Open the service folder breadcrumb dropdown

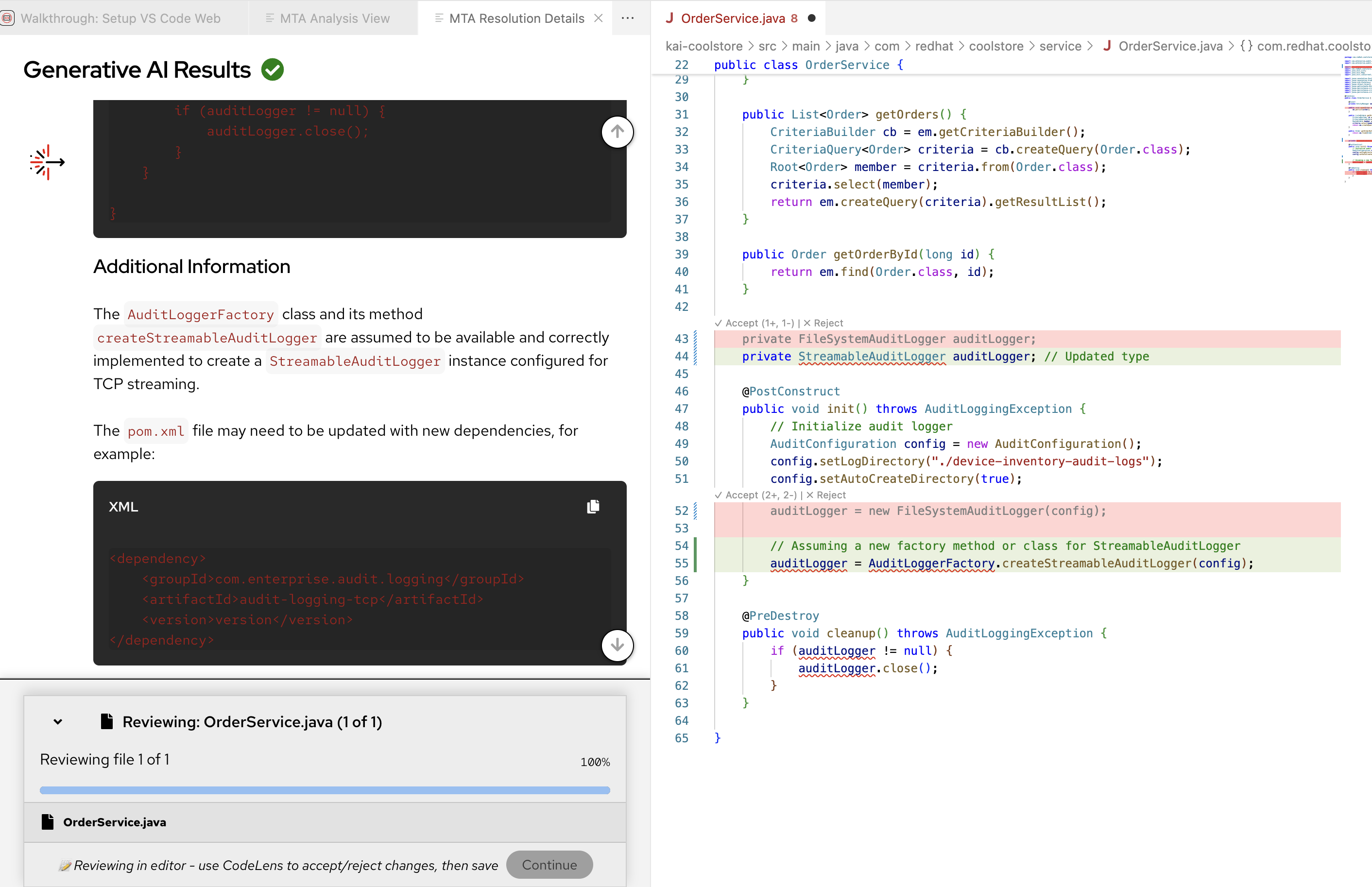(x=1060, y=46)
